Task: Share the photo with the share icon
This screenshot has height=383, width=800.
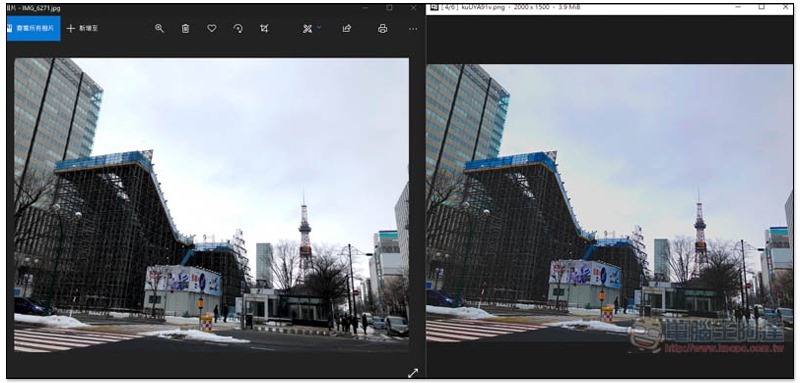Action: click(x=347, y=29)
